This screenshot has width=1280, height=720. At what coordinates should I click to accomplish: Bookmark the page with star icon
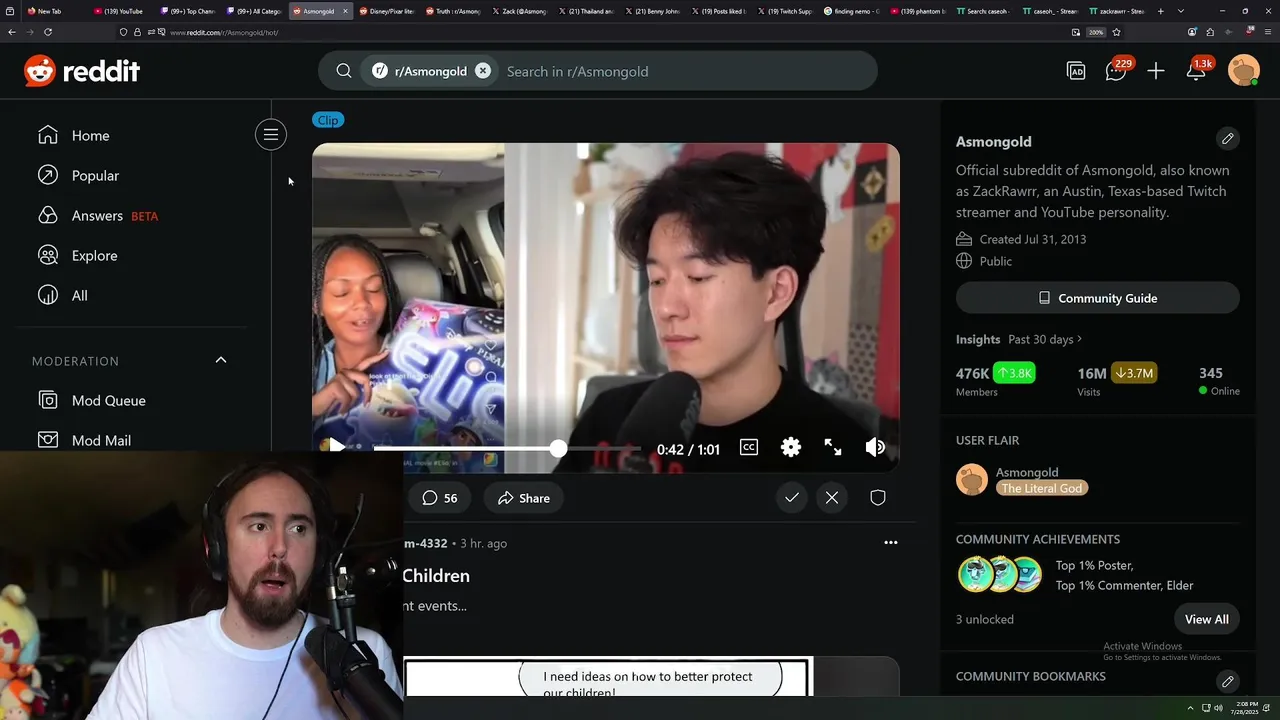(x=1116, y=32)
